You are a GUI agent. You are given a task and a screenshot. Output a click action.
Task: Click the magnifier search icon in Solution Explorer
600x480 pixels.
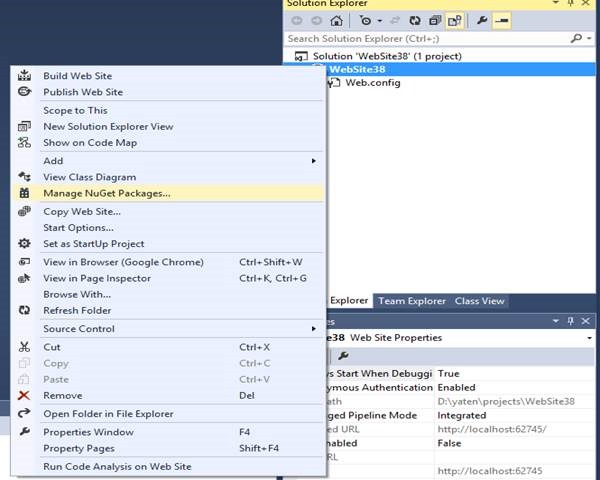[576, 38]
